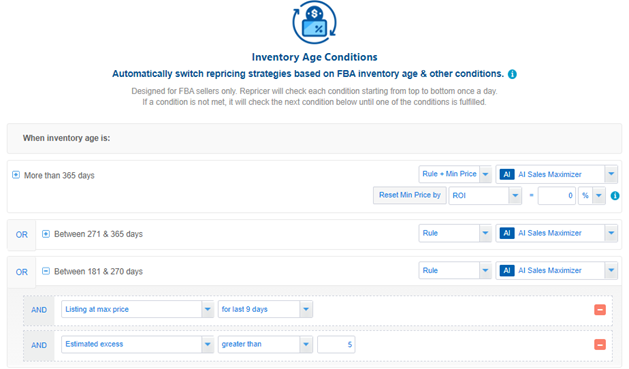Click the Reset Min Price by button
Viewport: 629px width, 369px height.
pyautogui.click(x=410, y=195)
